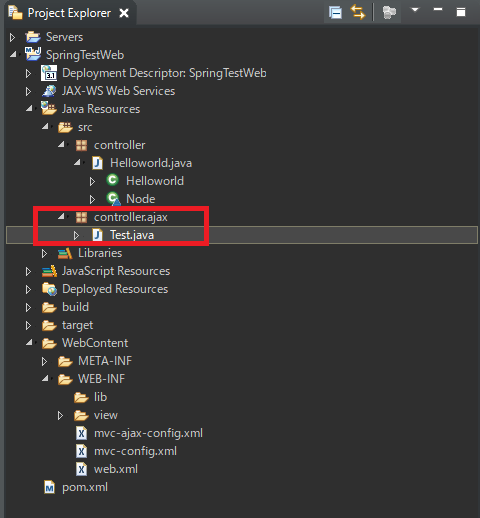
Task: Select mvc-ajax-config.xml file
Action: (x=148, y=433)
